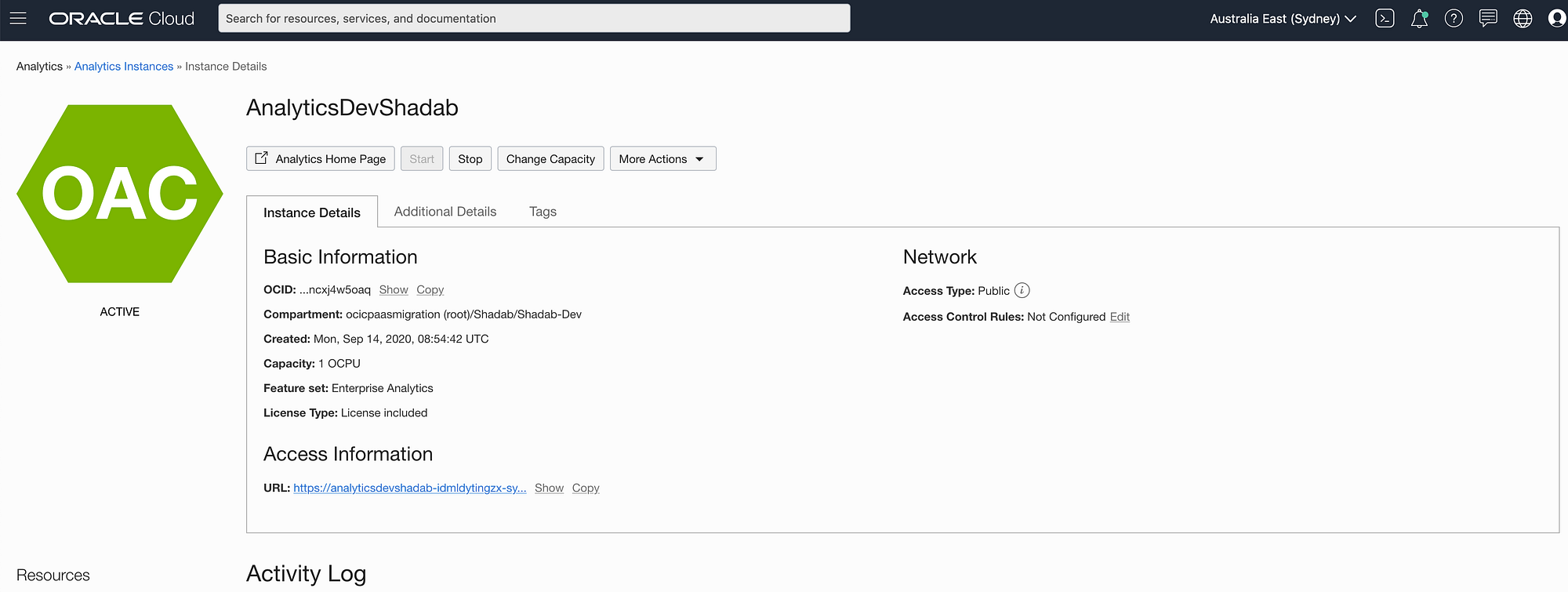This screenshot has height=592, width=1568.
Task: Click the Access Type Public value
Action: (994, 291)
